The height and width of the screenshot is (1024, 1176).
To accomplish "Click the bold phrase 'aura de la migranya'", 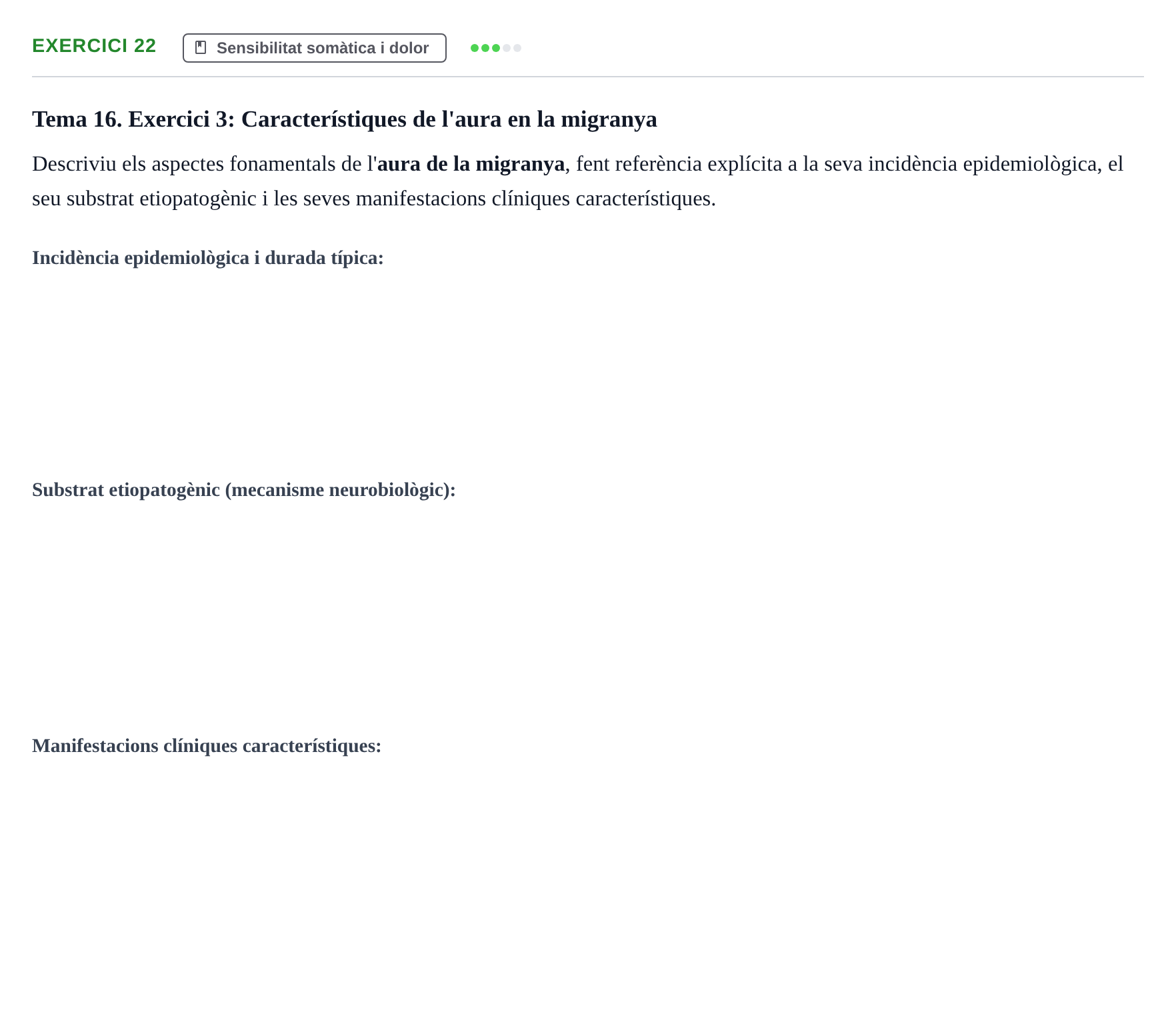I will pyautogui.click(x=471, y=164).
